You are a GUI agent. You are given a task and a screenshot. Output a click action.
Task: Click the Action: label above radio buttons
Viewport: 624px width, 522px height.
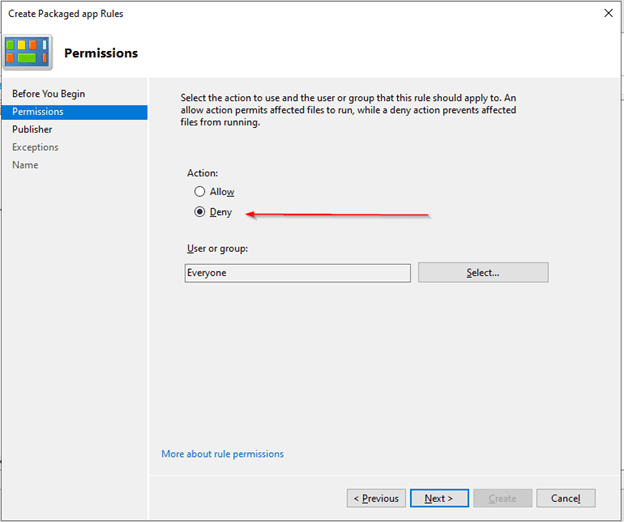point(202,173)
